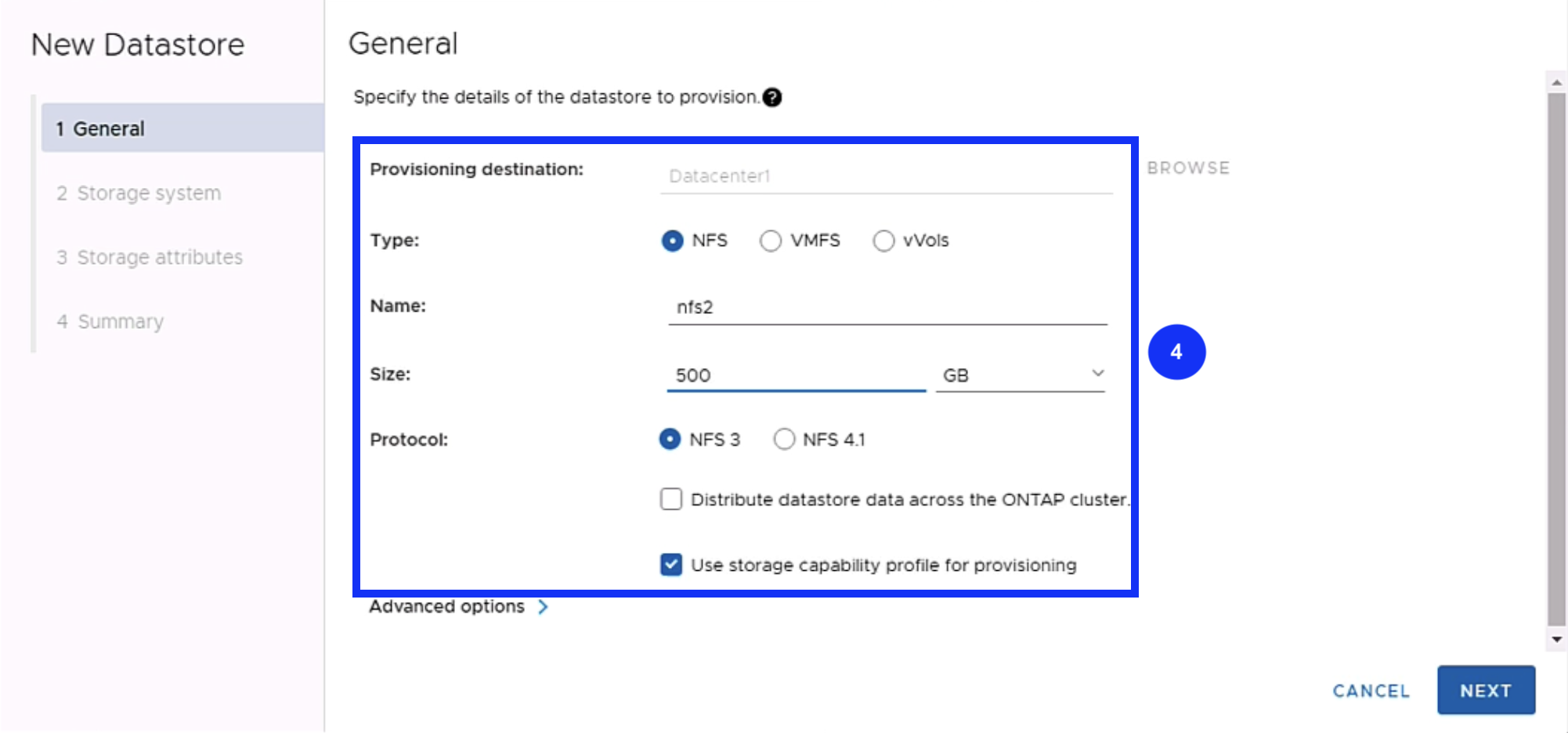The width and height of the screenshot is (1568, 733).
Task: Go to the General wizard step
Action: pos(108,128)
